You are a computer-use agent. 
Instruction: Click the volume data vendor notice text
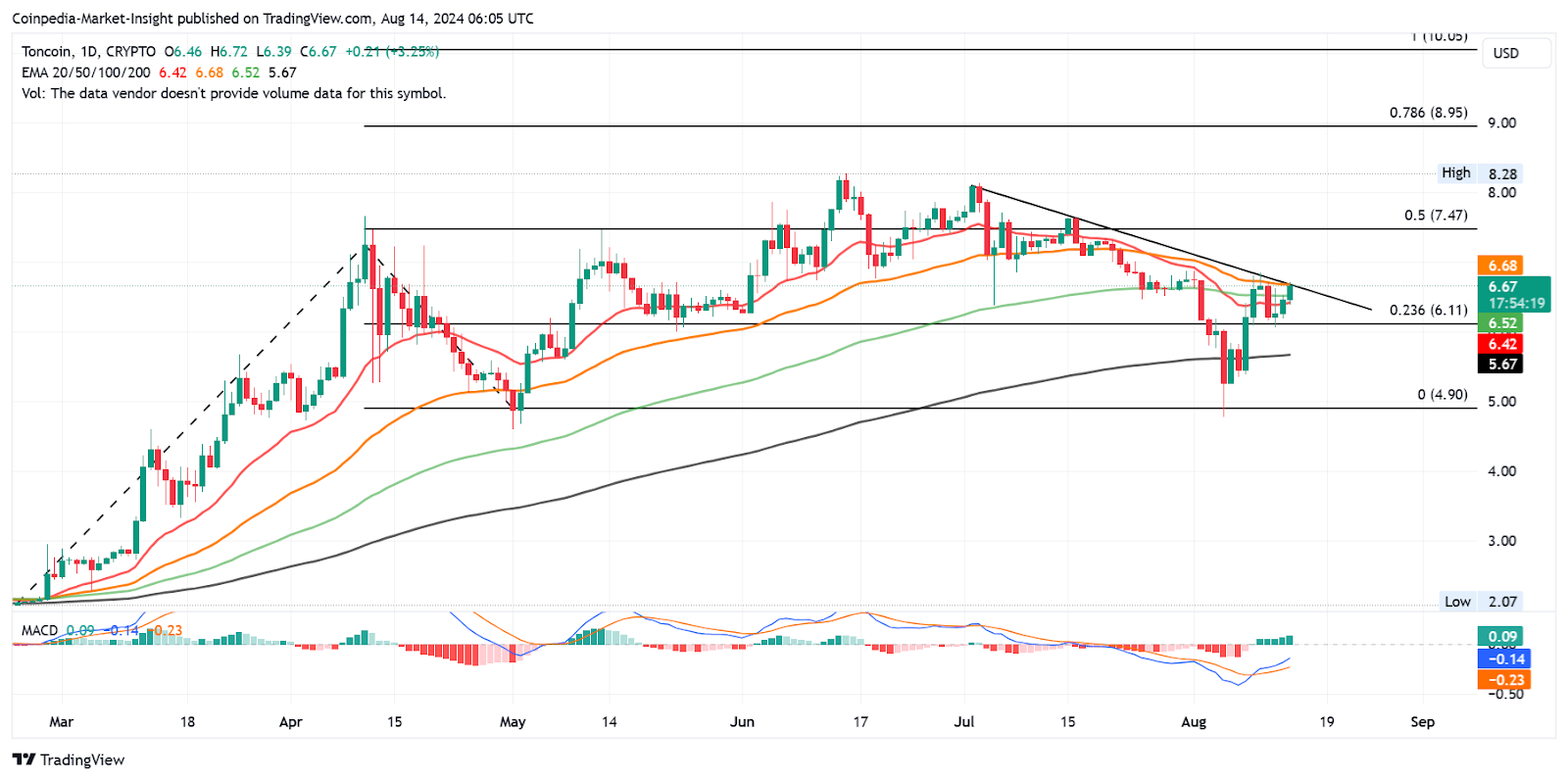(233, 93)
